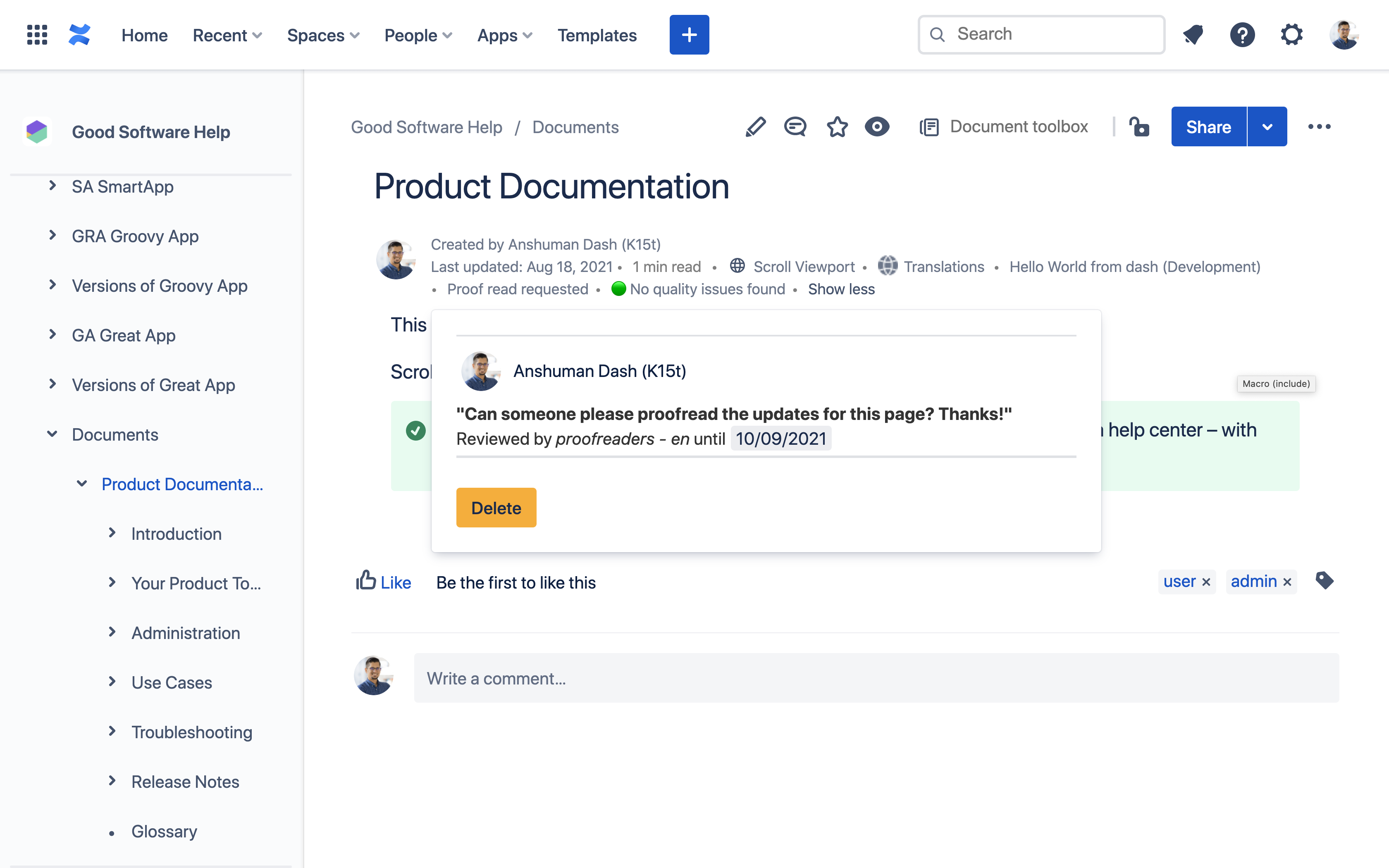
Task: Open page restrictions lock icon
Action: [1139, 127]
